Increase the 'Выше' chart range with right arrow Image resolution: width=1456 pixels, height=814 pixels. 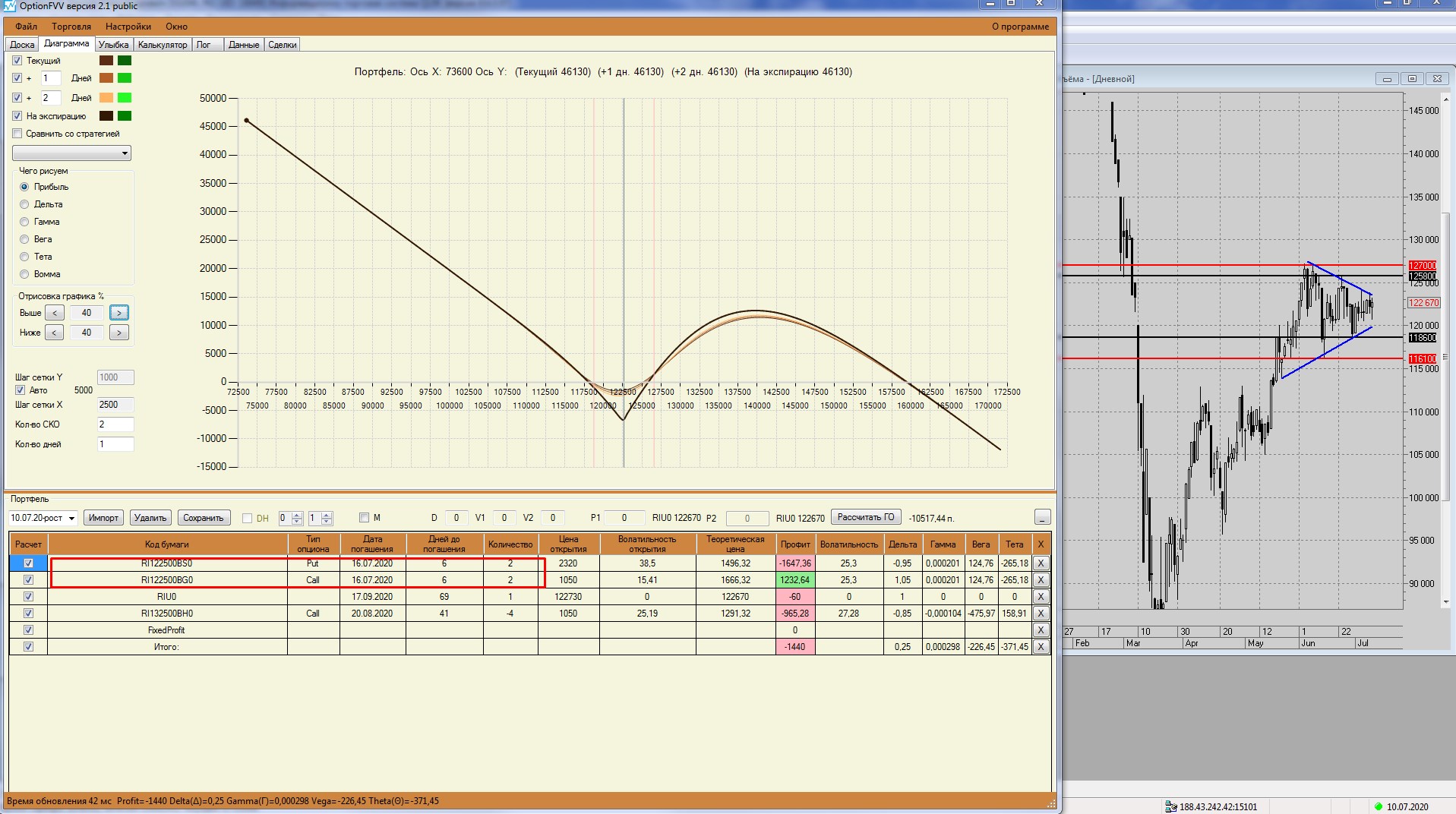(x=118, y=313)
